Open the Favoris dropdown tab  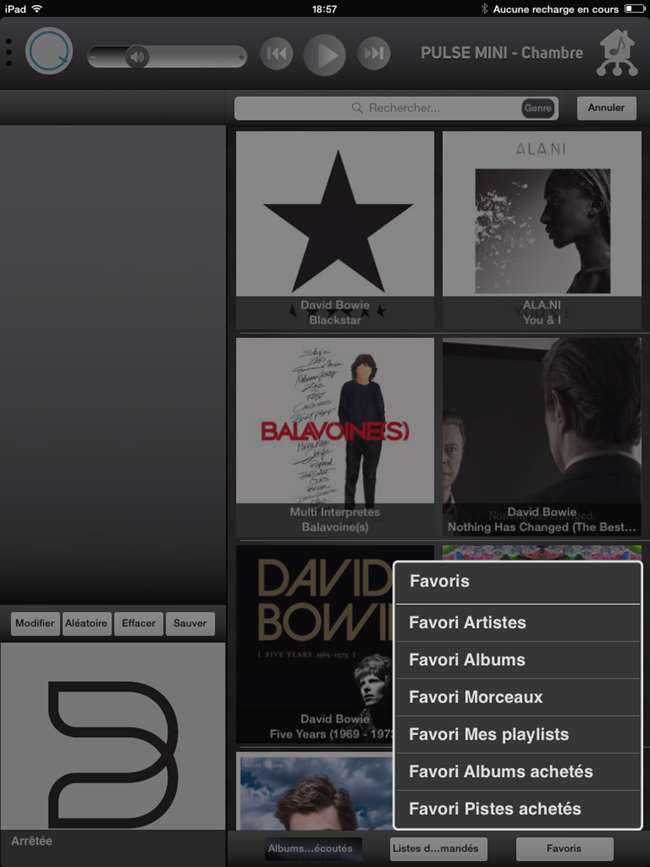tap(564, 849)
